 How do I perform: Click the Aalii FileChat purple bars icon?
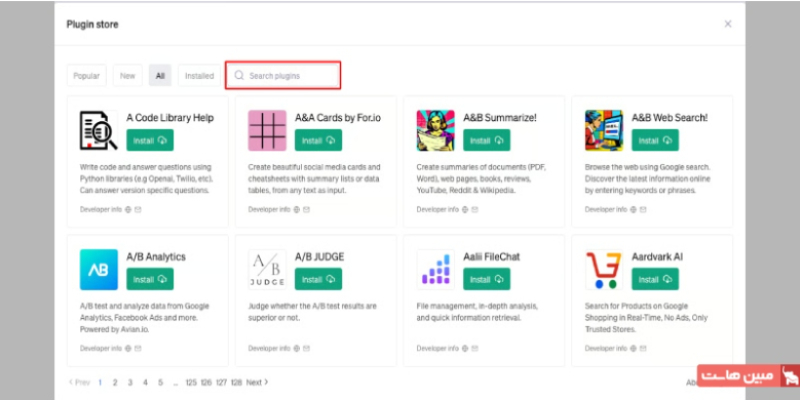pyautogui.click(x=435, y=269)
